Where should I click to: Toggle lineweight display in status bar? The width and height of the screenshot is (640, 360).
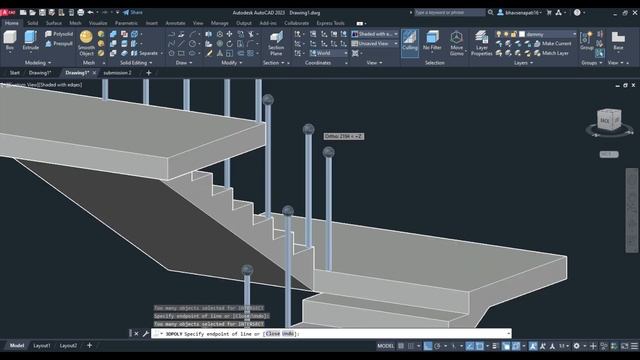[x=495, y=346]
